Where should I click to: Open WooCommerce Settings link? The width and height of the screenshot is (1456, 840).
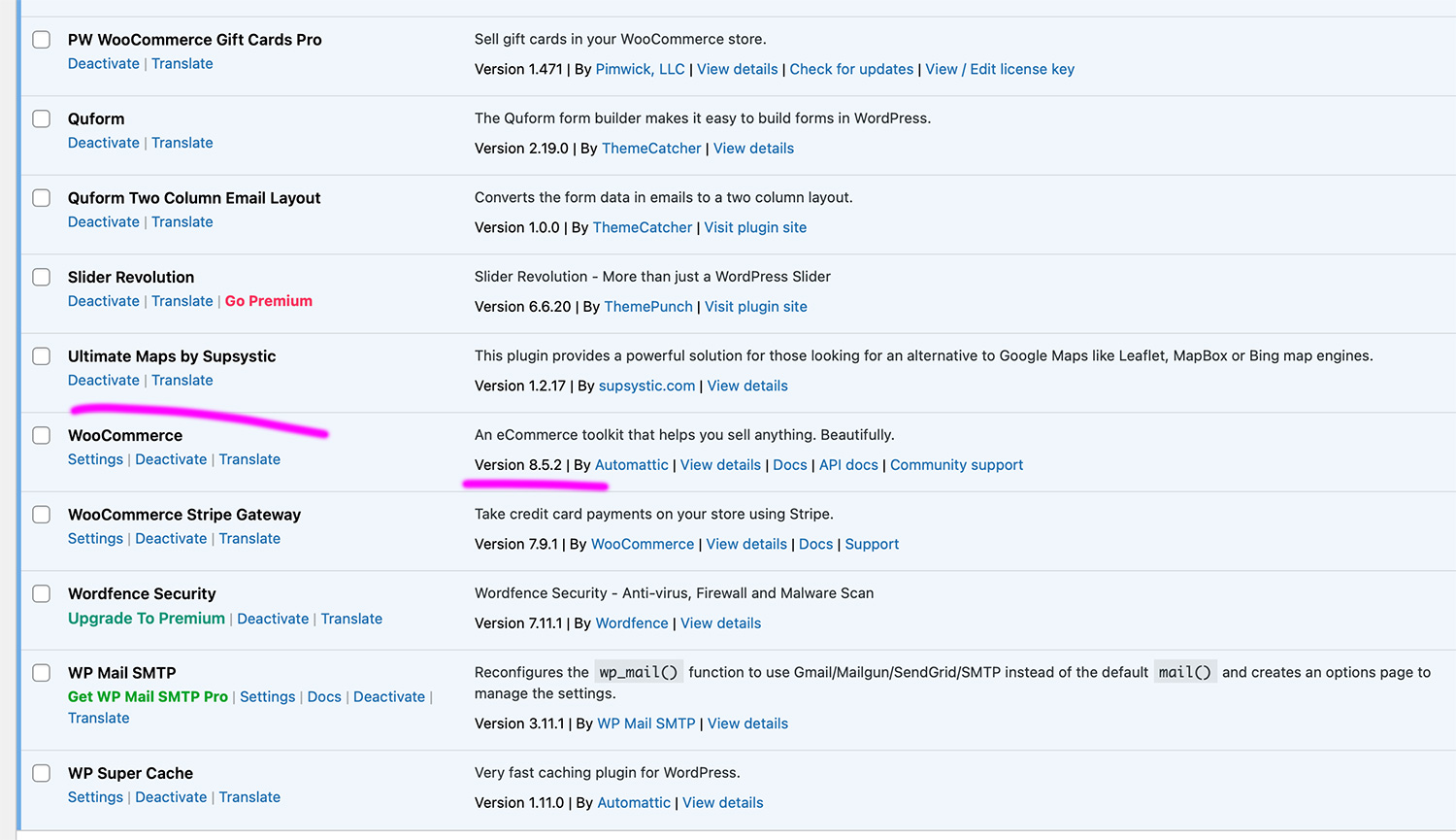coord(95,459)
